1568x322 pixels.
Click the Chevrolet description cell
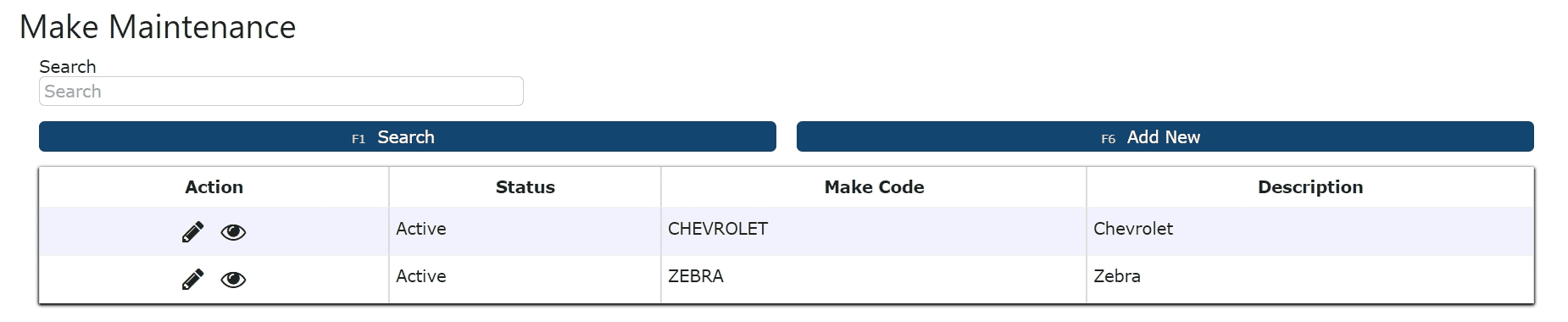coord(1310,230)
